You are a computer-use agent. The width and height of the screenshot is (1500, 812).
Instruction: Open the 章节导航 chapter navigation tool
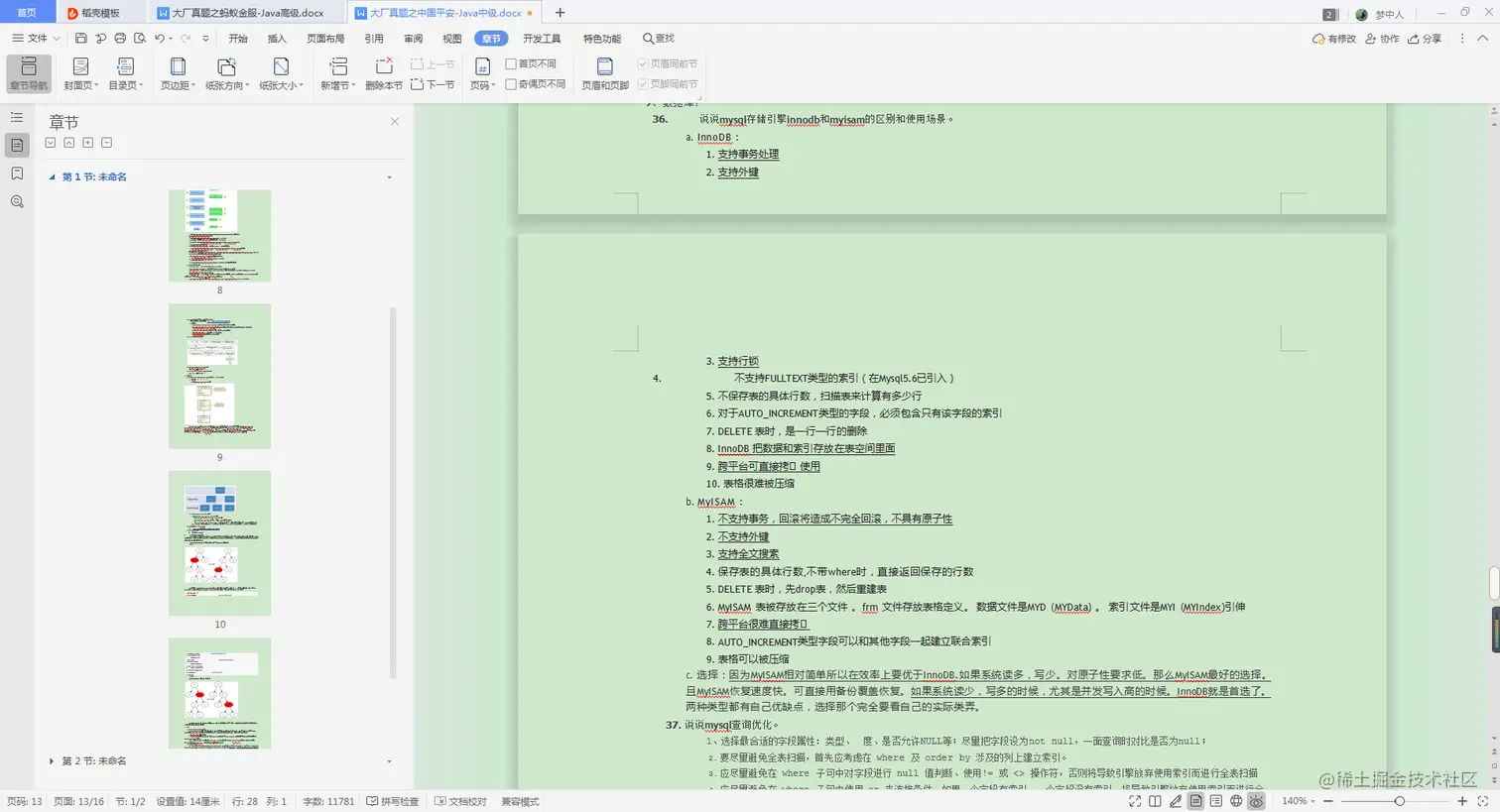click(28, 71)
